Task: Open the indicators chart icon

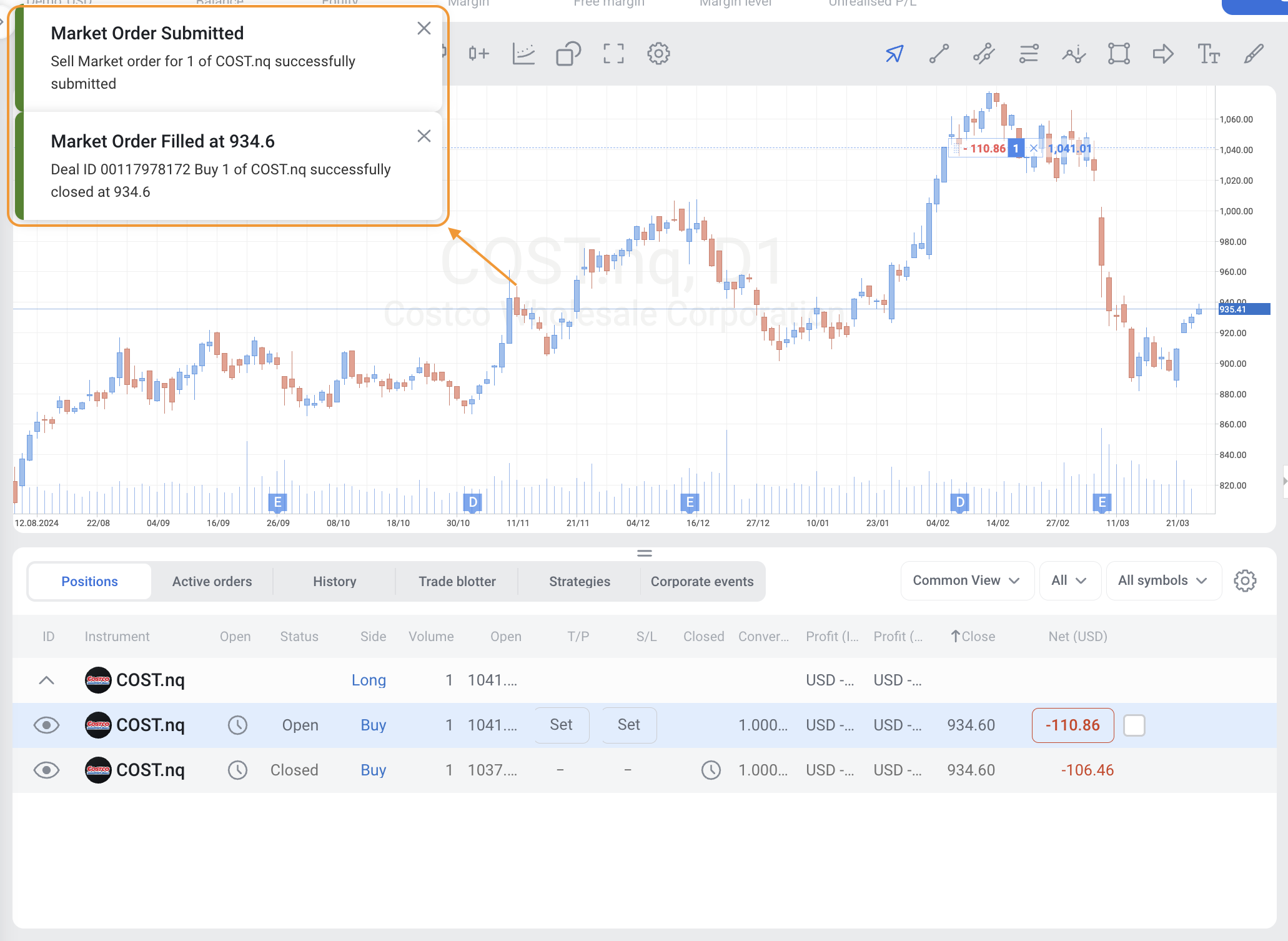Action: (523, 54)
